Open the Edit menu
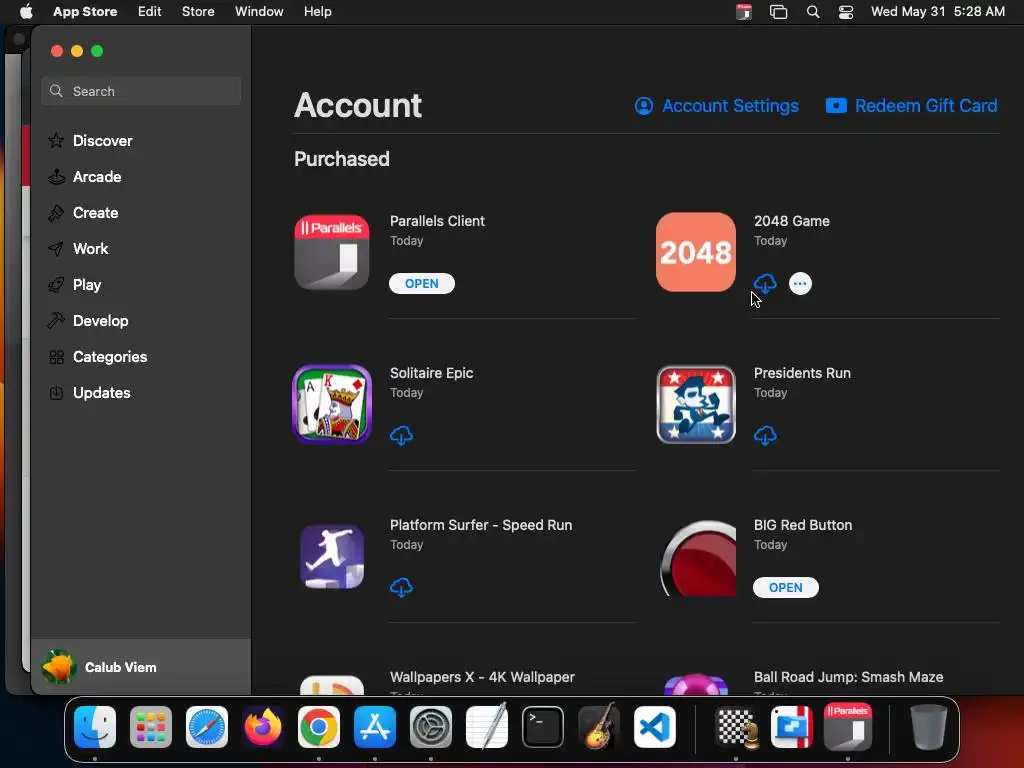Screen dimensions: 1024x768 [150, 12]
